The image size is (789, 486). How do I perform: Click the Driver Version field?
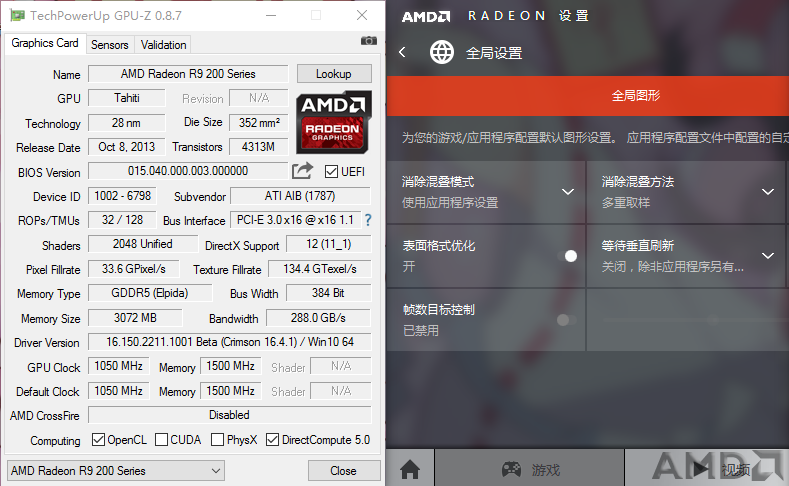point(229,342)
